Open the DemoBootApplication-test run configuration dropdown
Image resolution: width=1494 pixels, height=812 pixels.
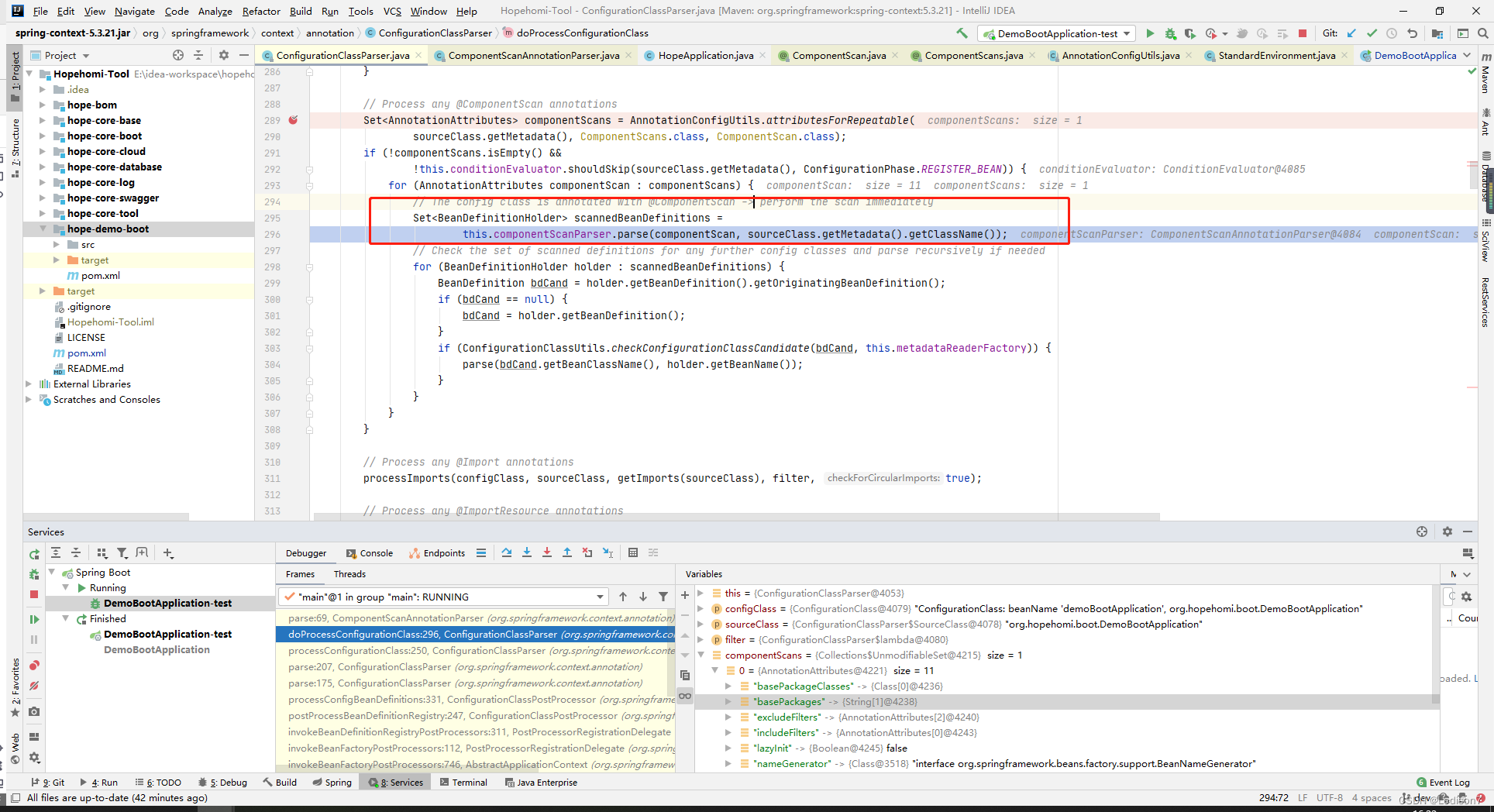pos(1057,33)
